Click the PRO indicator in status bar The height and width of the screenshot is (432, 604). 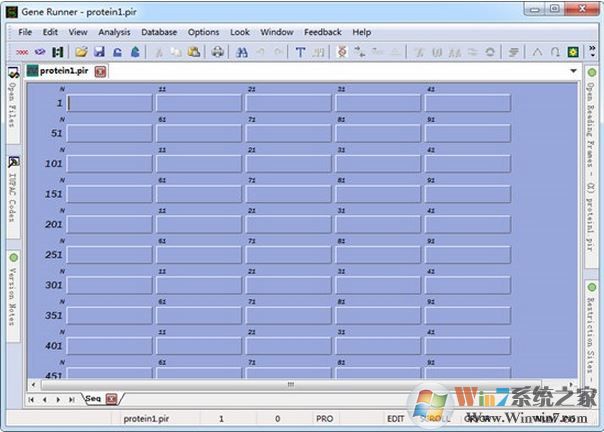click(x=324, y=419)
